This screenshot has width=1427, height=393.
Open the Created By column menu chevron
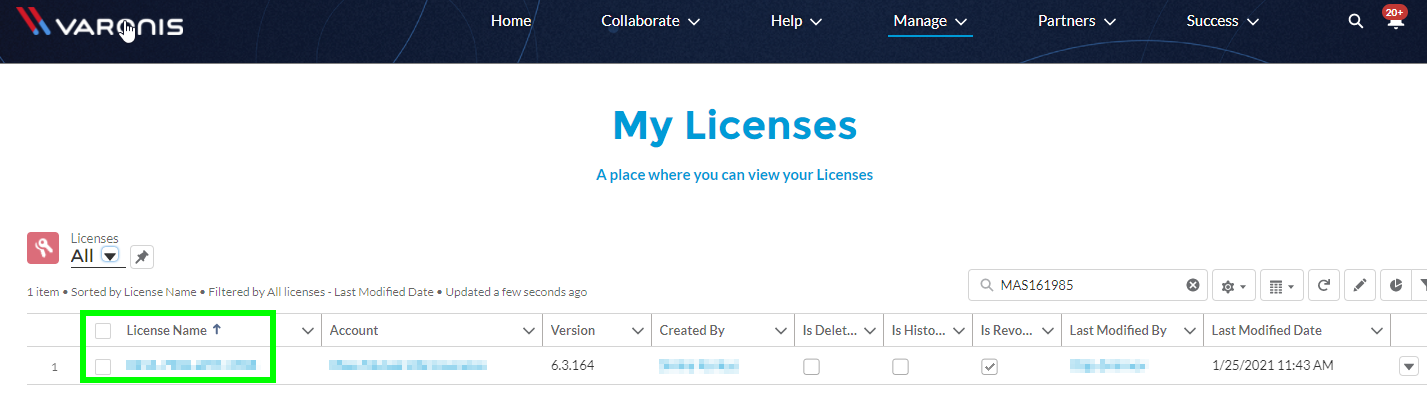point(780,331)
